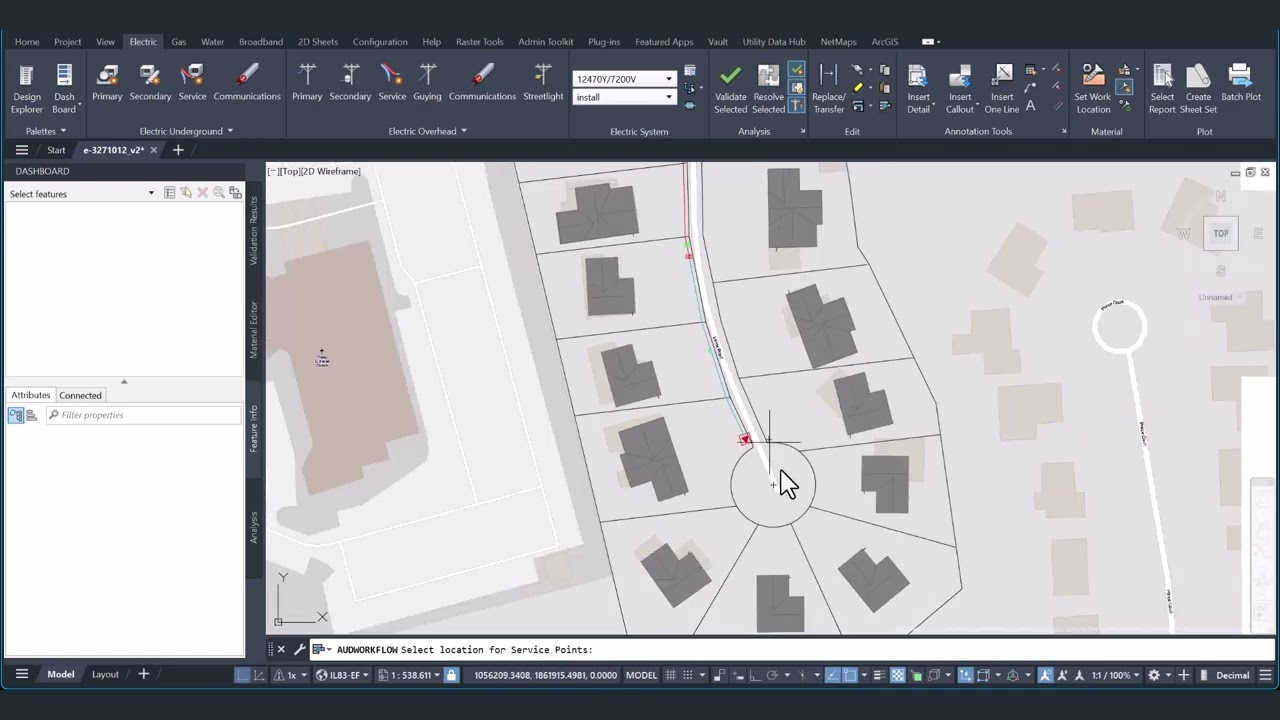Select Electric Overhead Service tool
1280x720 pixels.
392,83
